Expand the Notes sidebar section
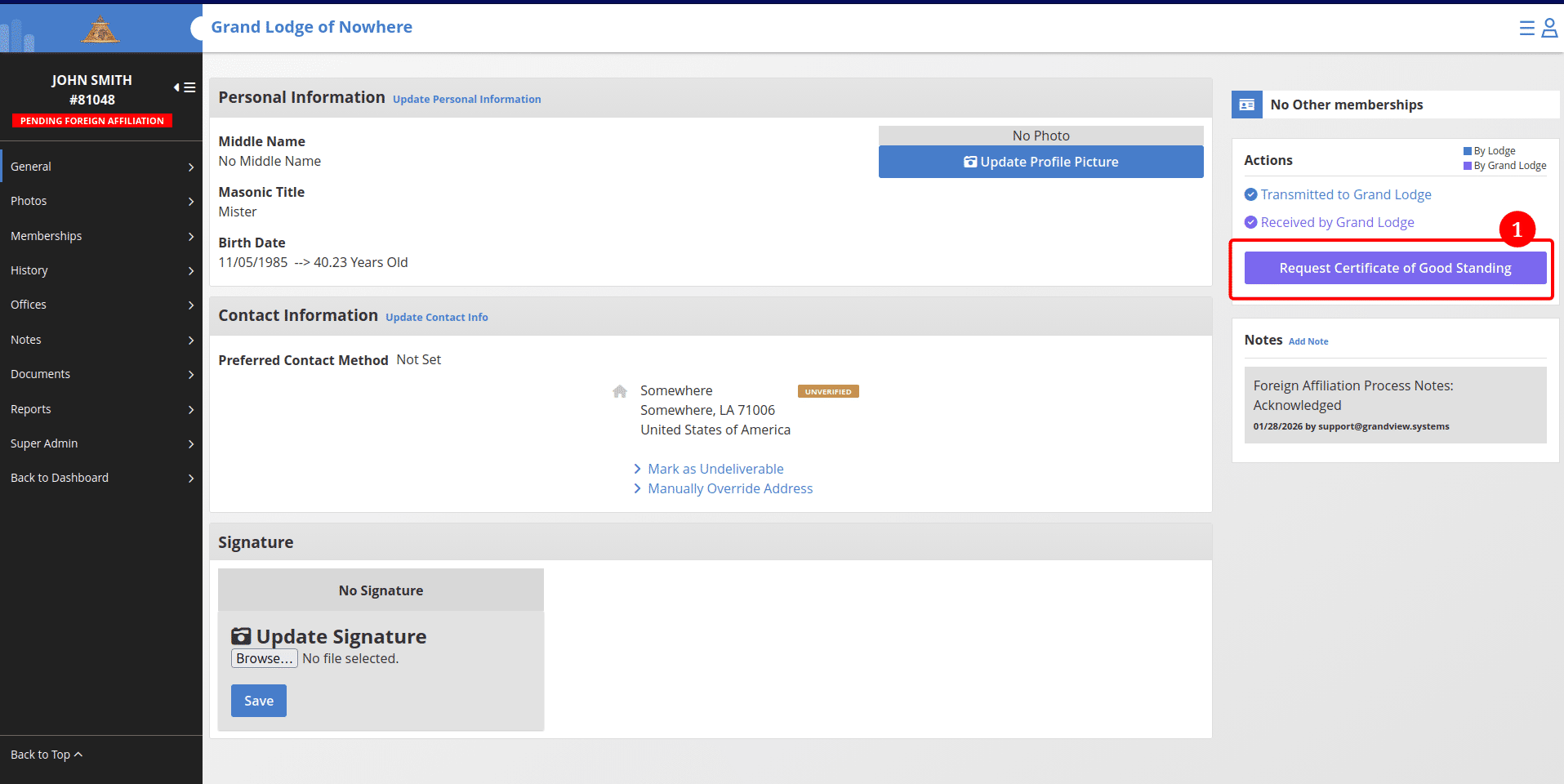This screenshot has height=784, width=1564. pyautogui.click(x=101, y=340)
